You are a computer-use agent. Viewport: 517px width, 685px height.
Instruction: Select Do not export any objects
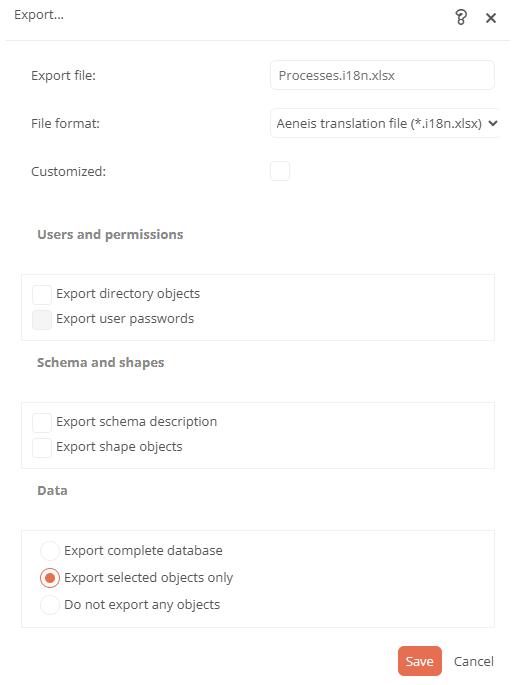pyautogui.click(x=50, y=605)
